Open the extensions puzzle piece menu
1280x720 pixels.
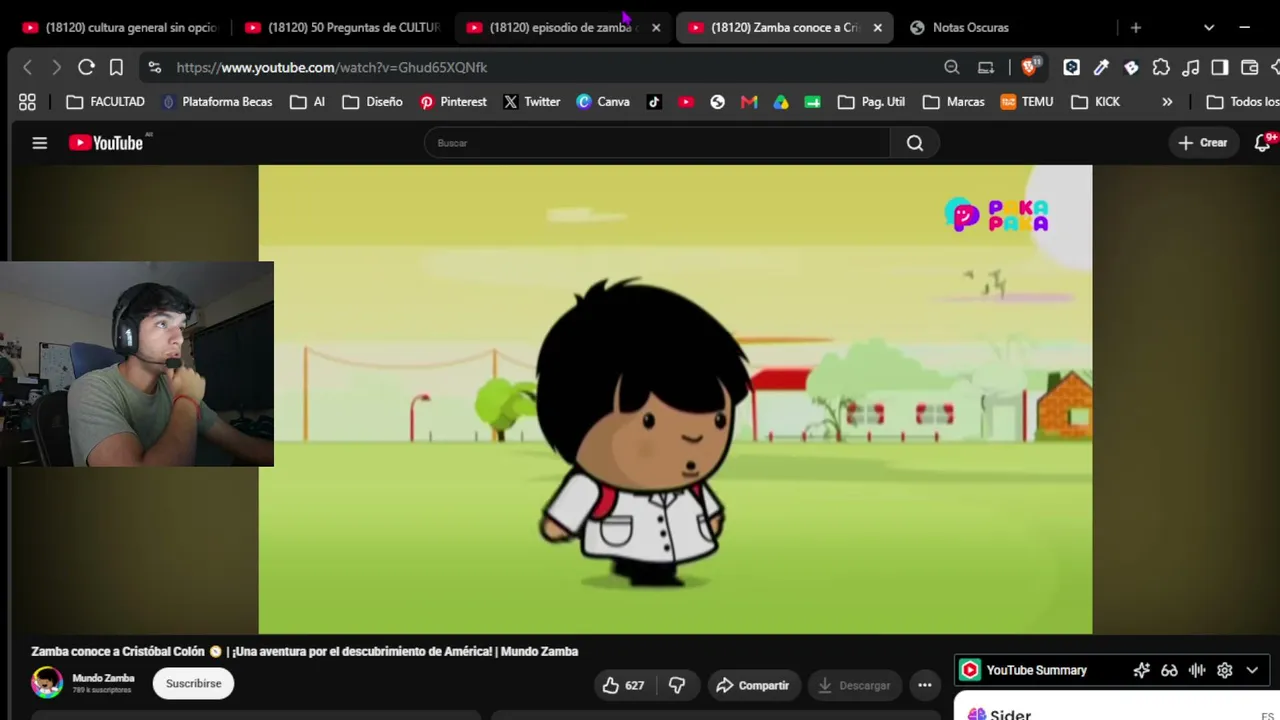coord(1161,67)
